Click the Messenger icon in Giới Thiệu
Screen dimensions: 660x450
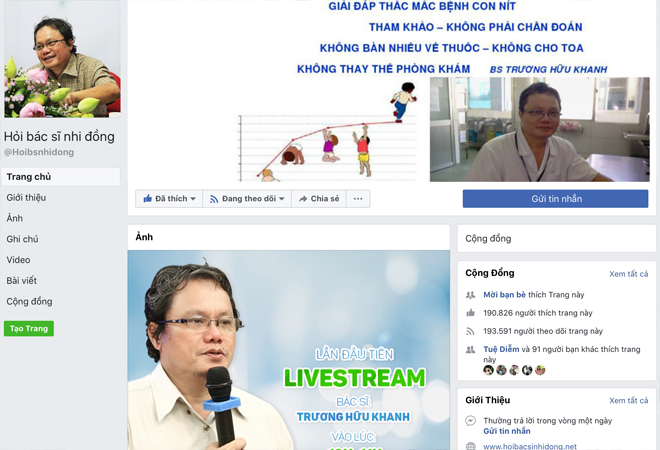[471, 421]
